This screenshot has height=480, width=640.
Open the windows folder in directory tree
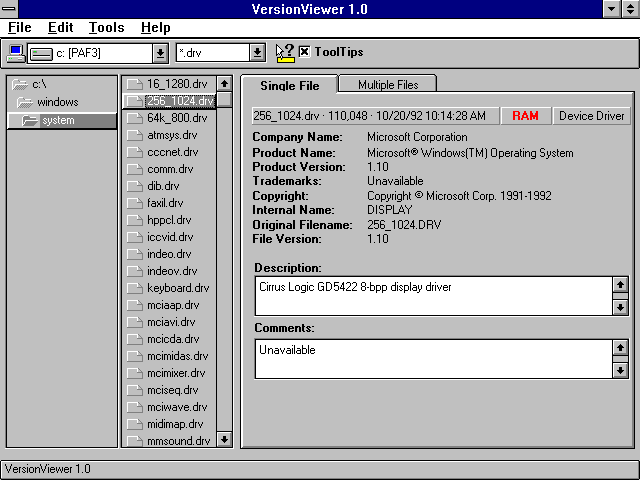pos(25,102)
